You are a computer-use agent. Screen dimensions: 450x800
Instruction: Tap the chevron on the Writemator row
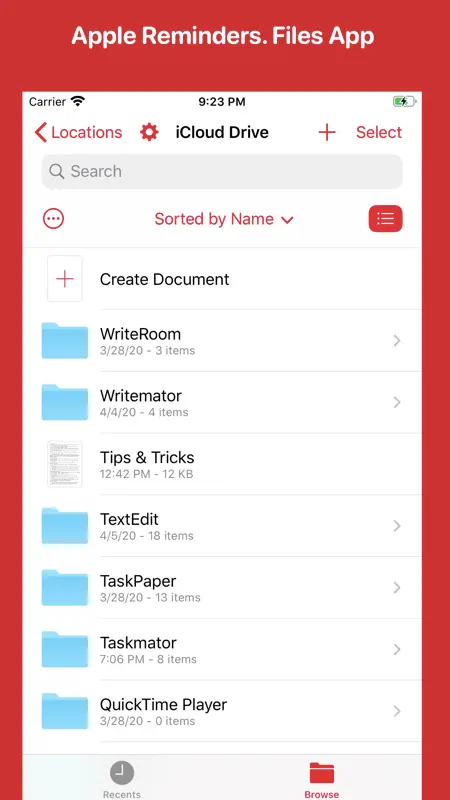[x=397, y=403]
